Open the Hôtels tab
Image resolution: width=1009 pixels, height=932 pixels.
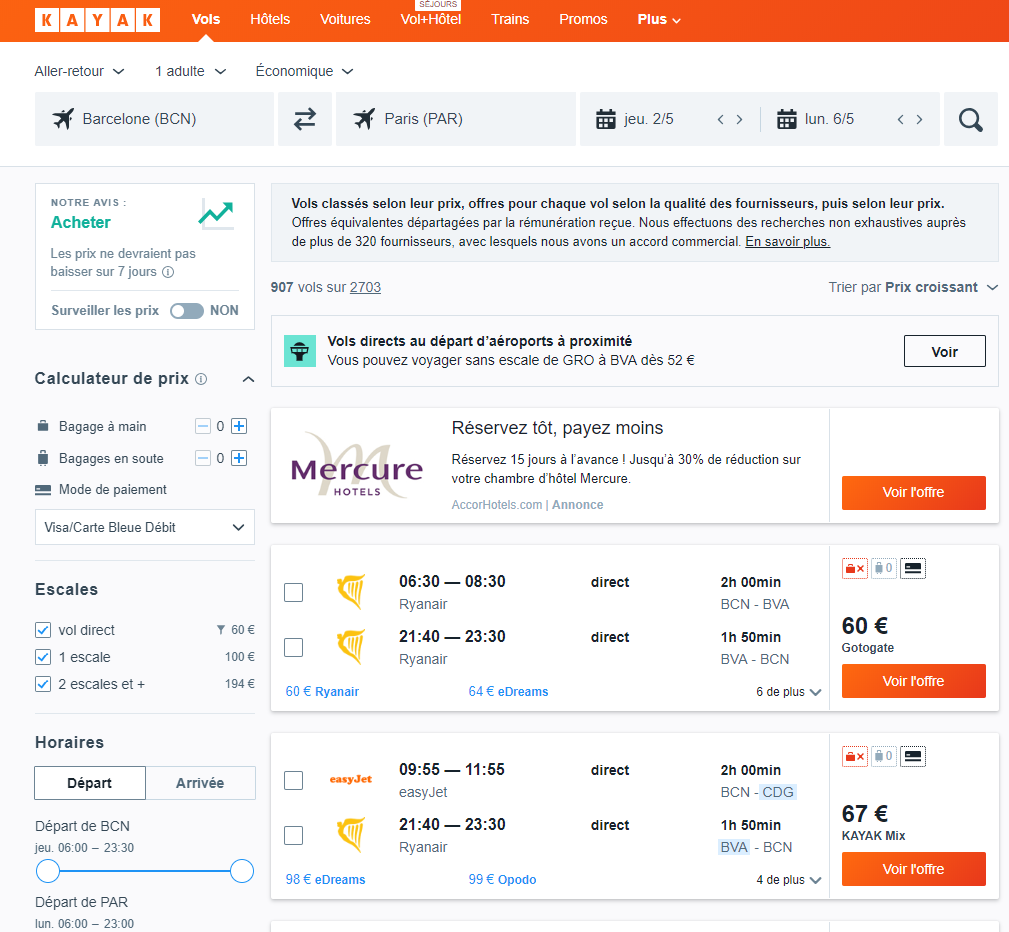[270, 19]
